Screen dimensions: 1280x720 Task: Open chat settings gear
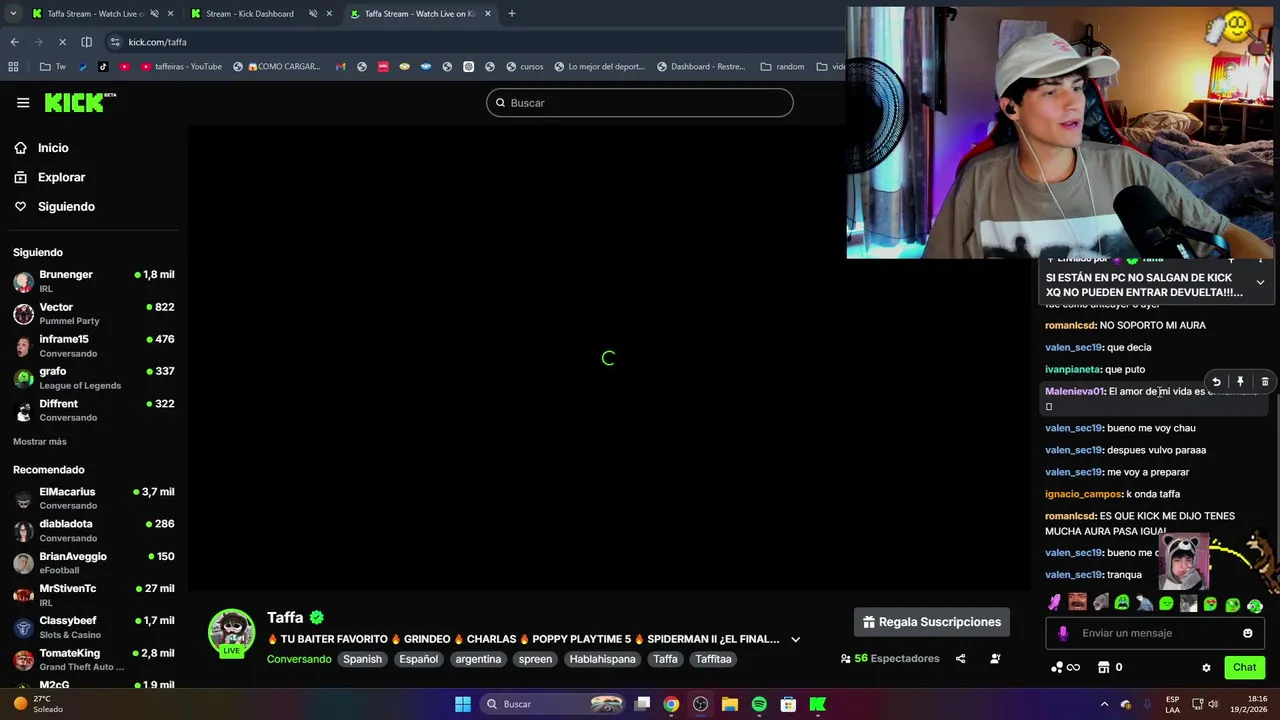(x=1206, y=668)
